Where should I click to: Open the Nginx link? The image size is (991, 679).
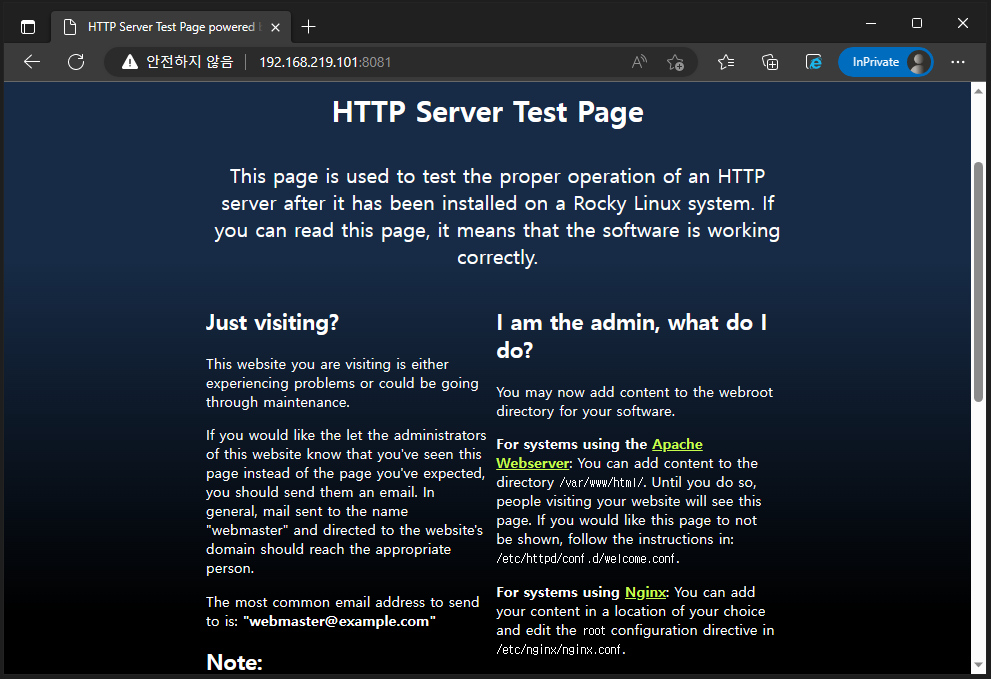pos(645,592)
